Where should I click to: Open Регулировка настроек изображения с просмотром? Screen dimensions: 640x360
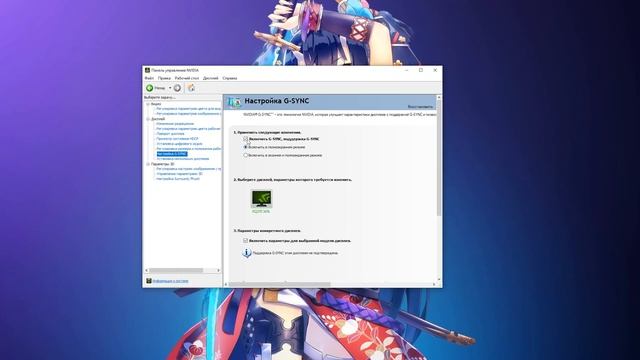click(189, 169)
